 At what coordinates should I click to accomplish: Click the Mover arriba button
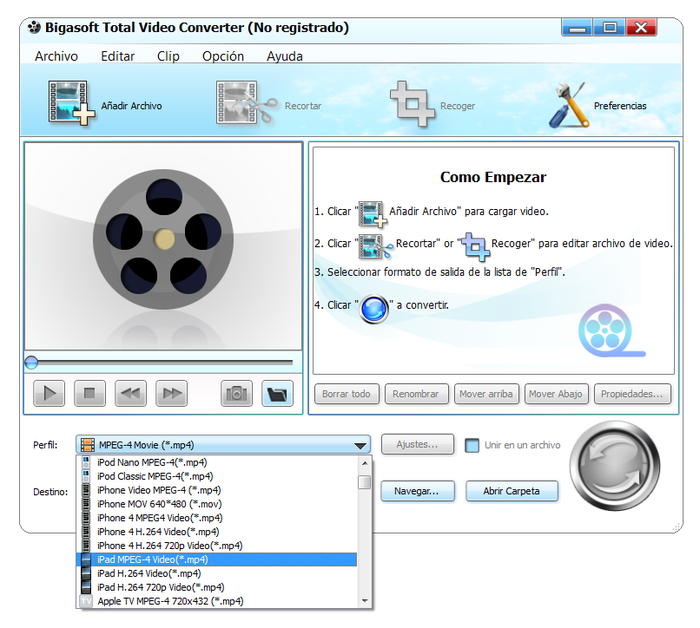click(486, 394)
